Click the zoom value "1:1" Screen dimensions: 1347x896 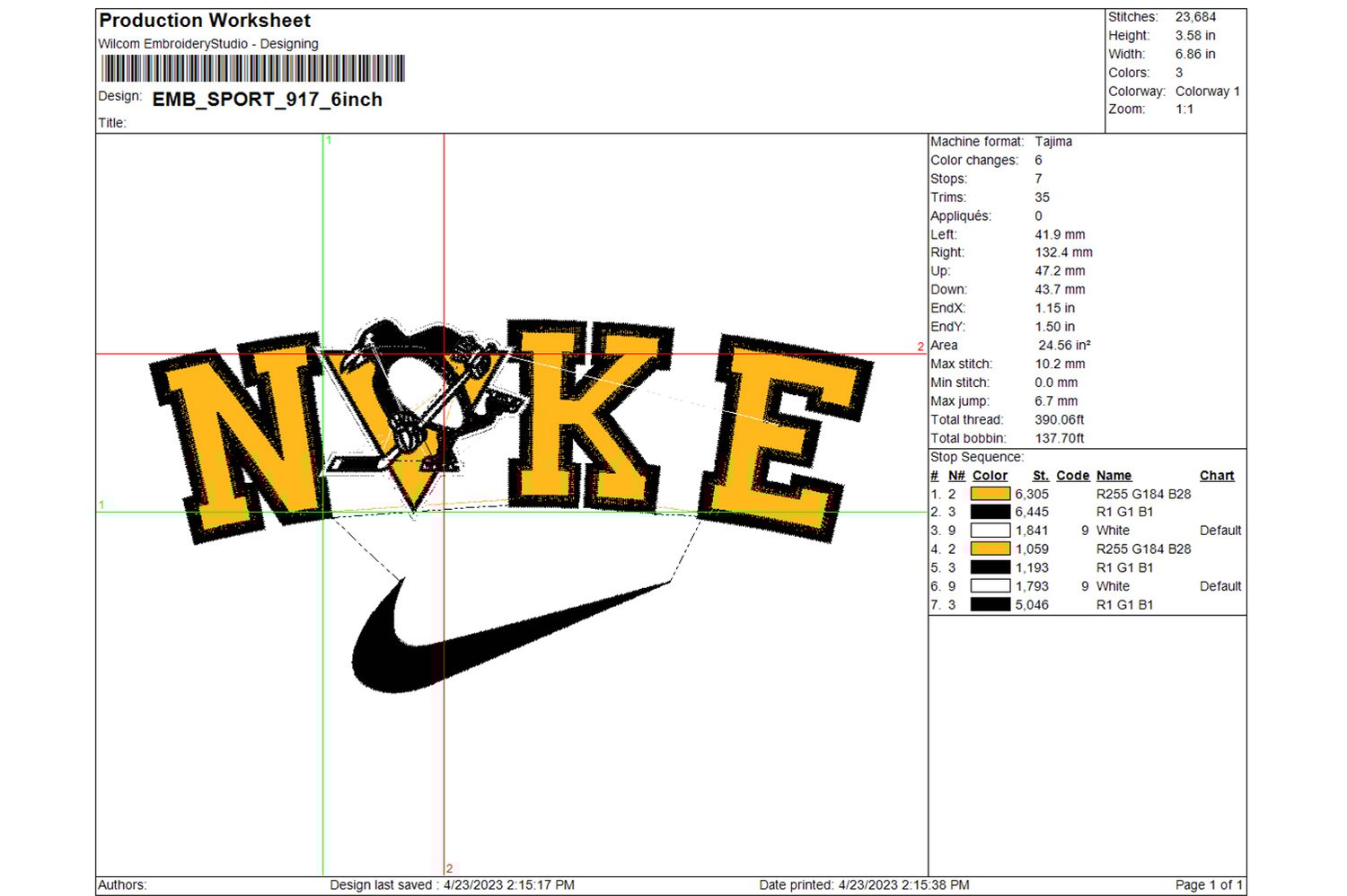(x=1184, y=110)
